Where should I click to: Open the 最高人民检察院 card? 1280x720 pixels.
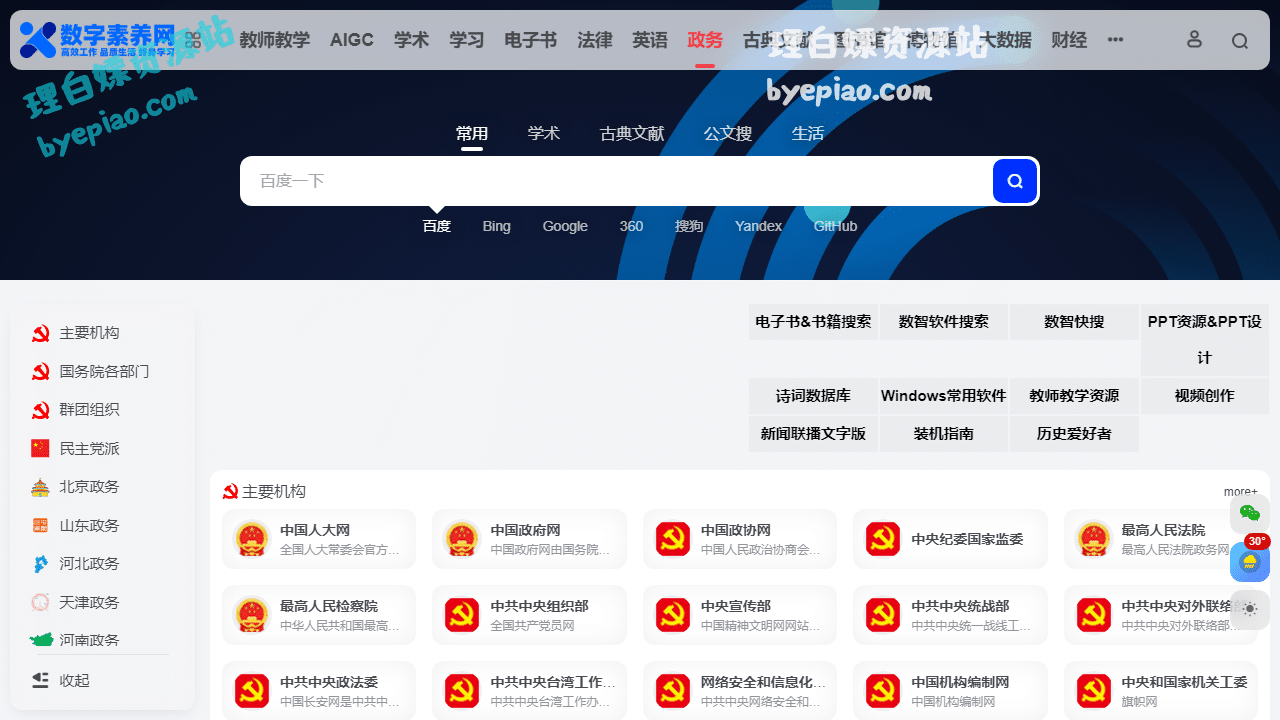click(x=319, y=615)
